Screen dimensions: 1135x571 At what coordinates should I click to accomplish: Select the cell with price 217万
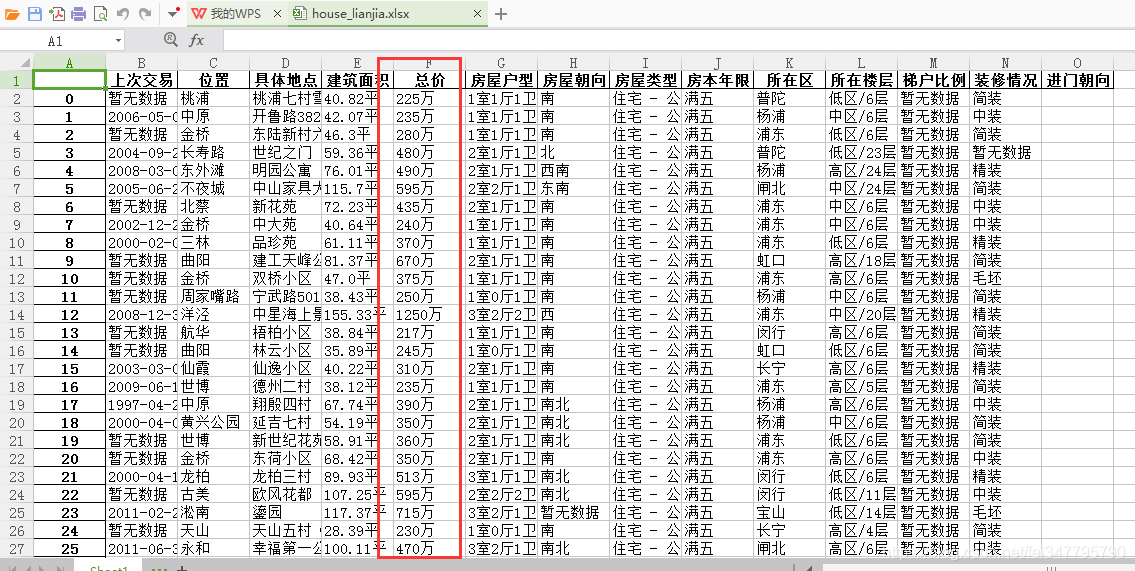coord(429,332)
